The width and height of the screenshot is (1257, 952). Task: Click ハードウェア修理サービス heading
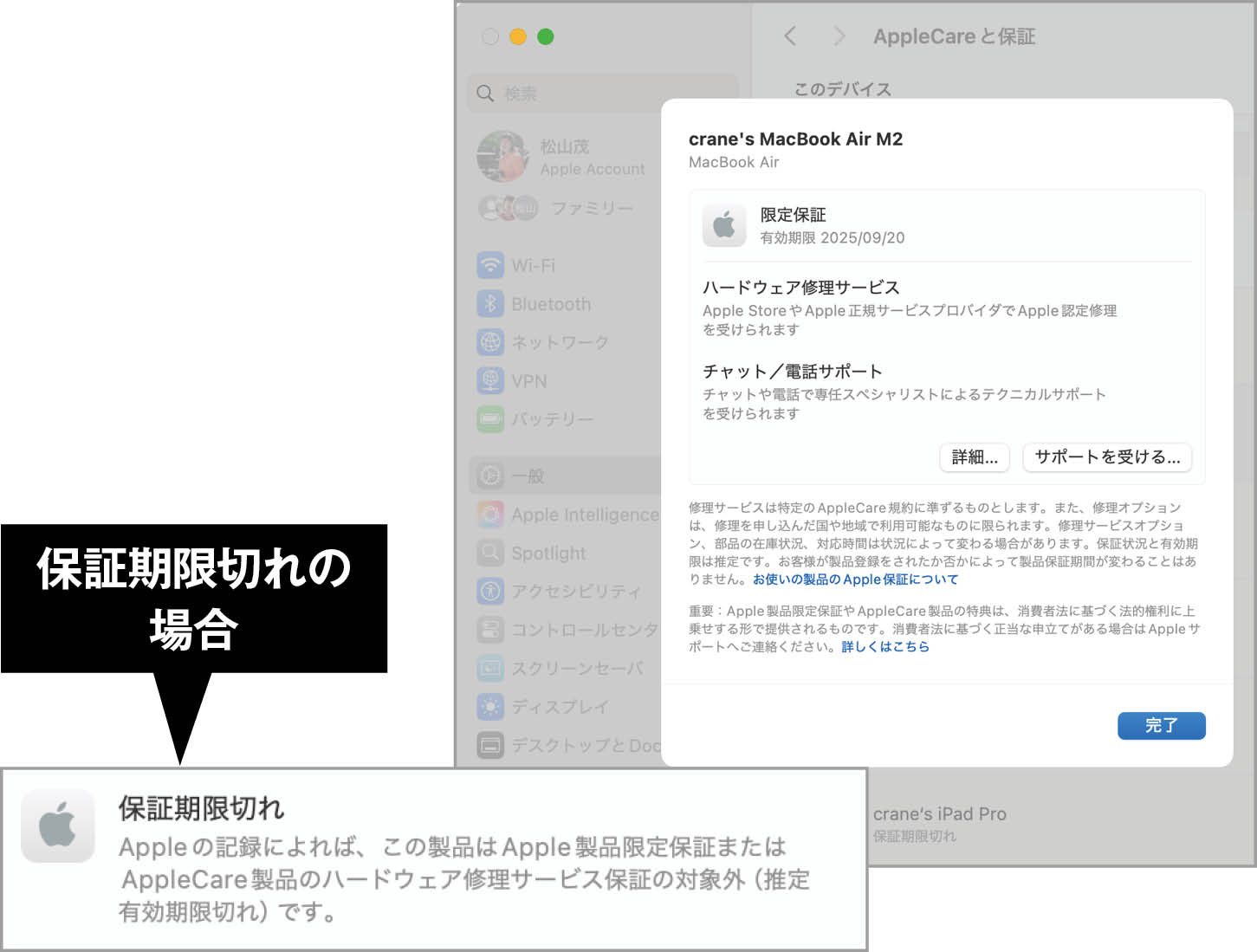pos(801,288)
